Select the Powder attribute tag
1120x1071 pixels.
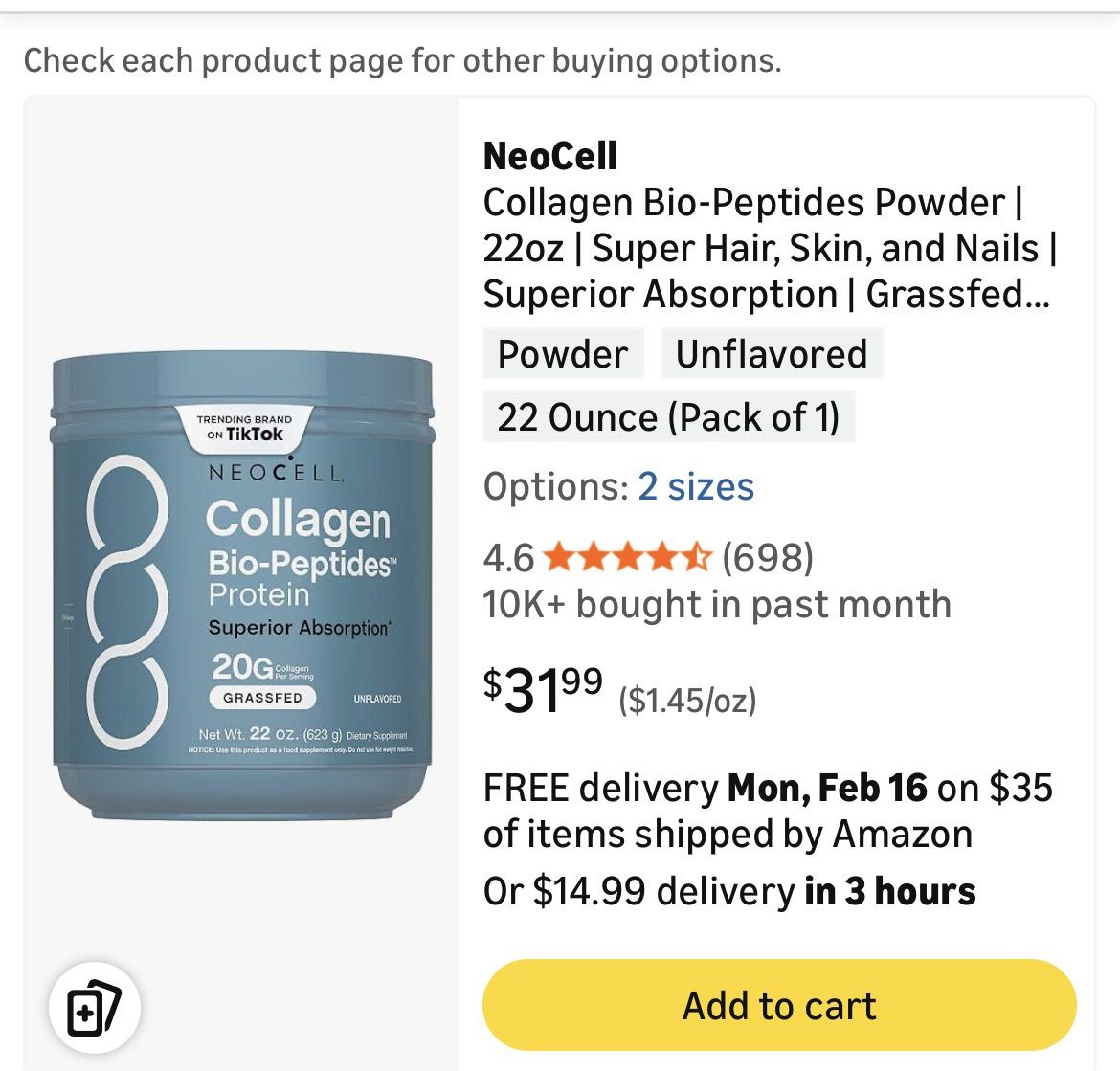click(x=563, y=354)
